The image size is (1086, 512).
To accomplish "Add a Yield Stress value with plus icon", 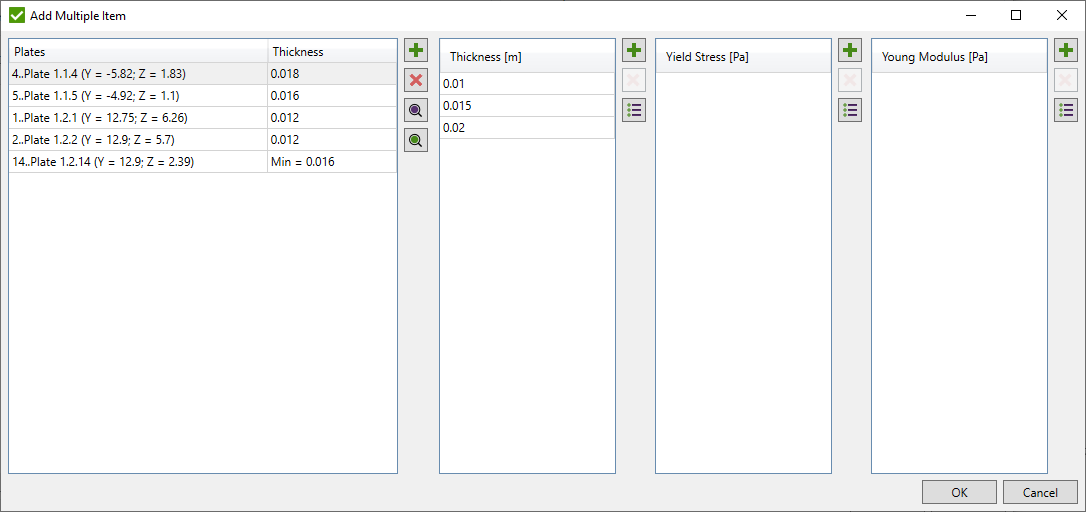I will tap(849, 50).
